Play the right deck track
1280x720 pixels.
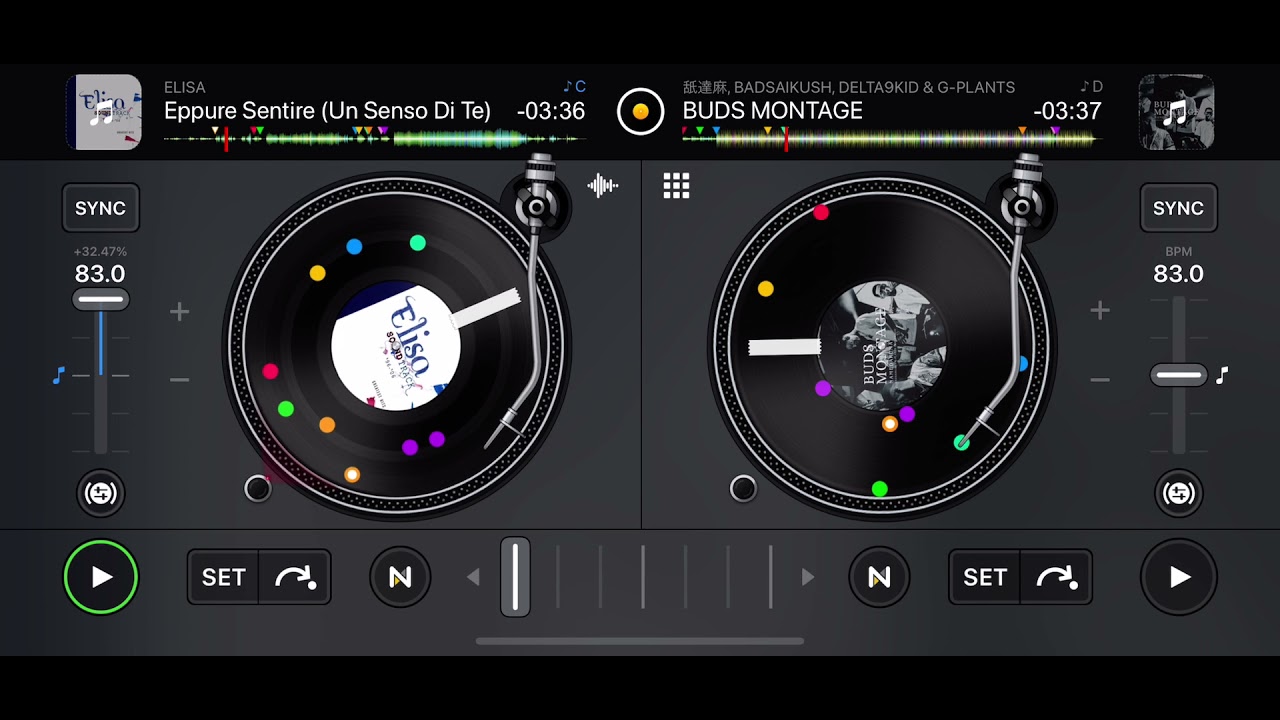coord(1179,577)
